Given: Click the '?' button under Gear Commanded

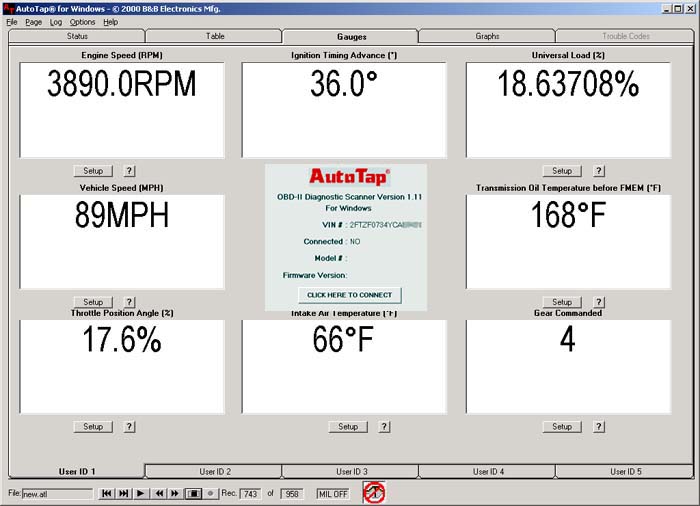Looking at the screenshot, I should point(599,426).
